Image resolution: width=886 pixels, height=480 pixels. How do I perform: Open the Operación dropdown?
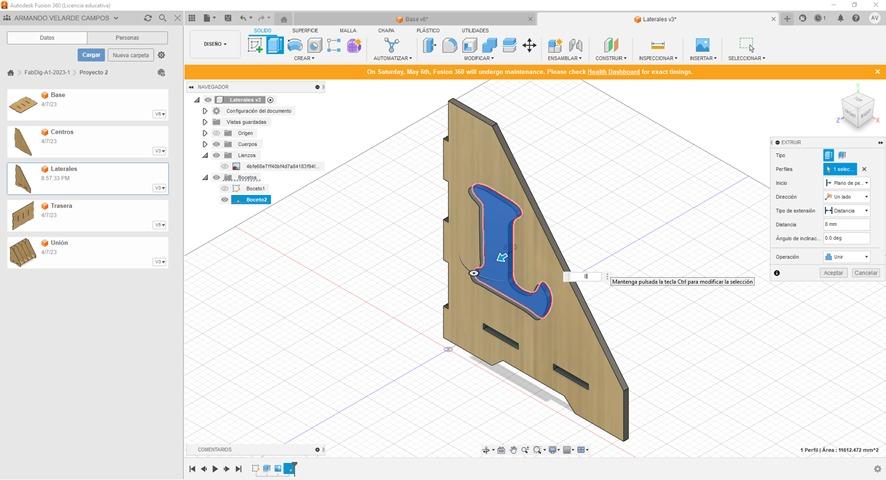[846, 257]
